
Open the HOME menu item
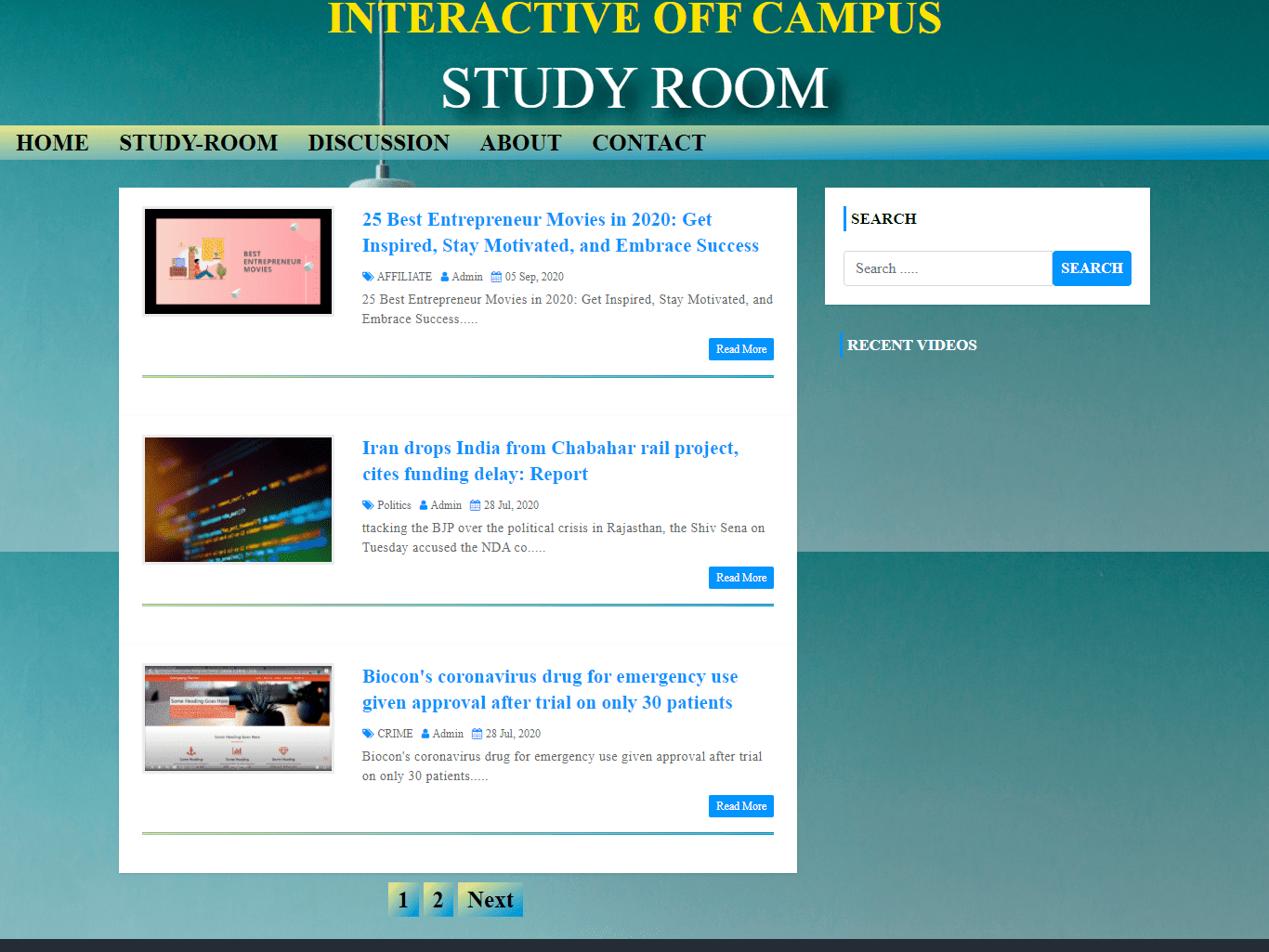53,143
